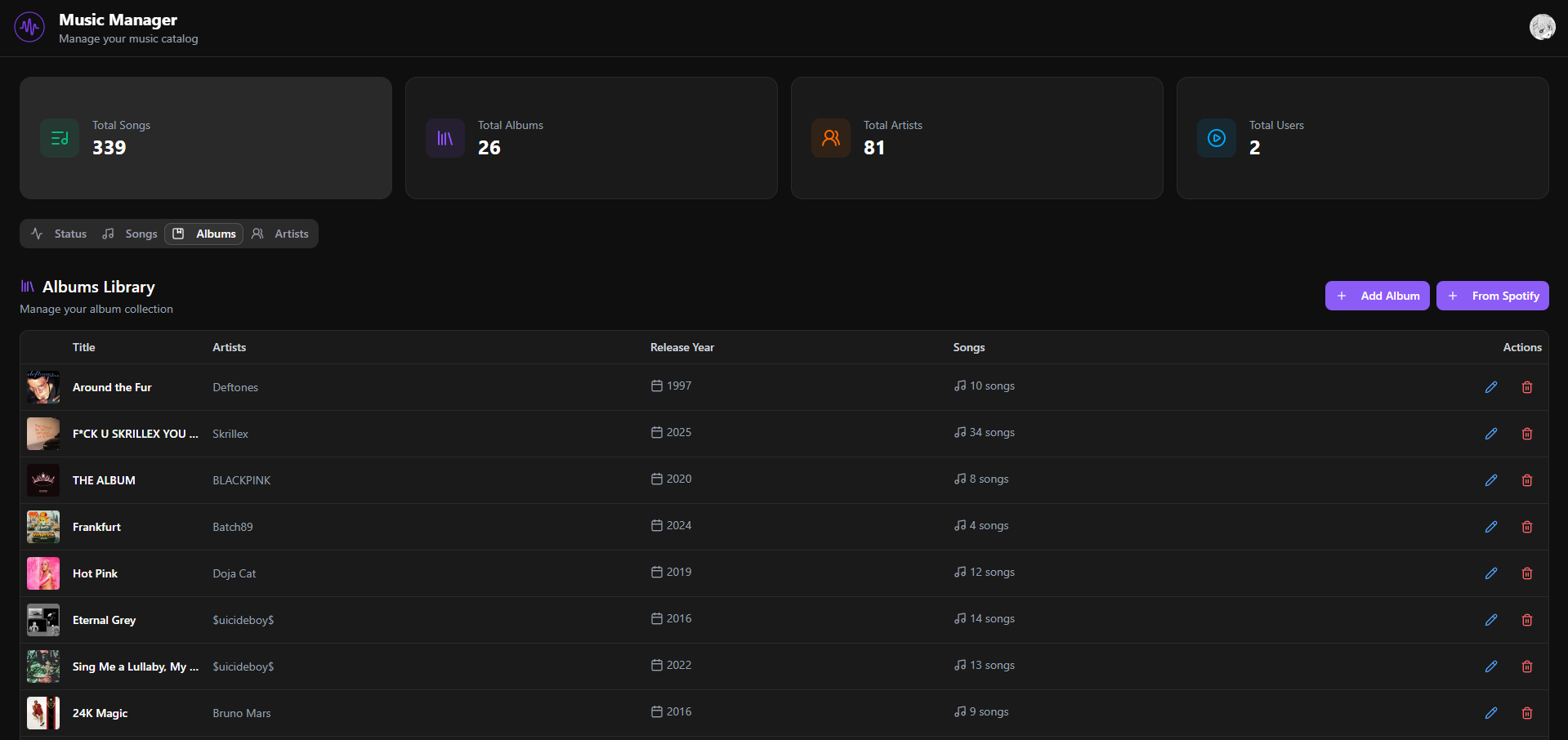Screen dimensions: 1568x740
Task: Delete the Skrillex album row
Action: coord(1527,434)
